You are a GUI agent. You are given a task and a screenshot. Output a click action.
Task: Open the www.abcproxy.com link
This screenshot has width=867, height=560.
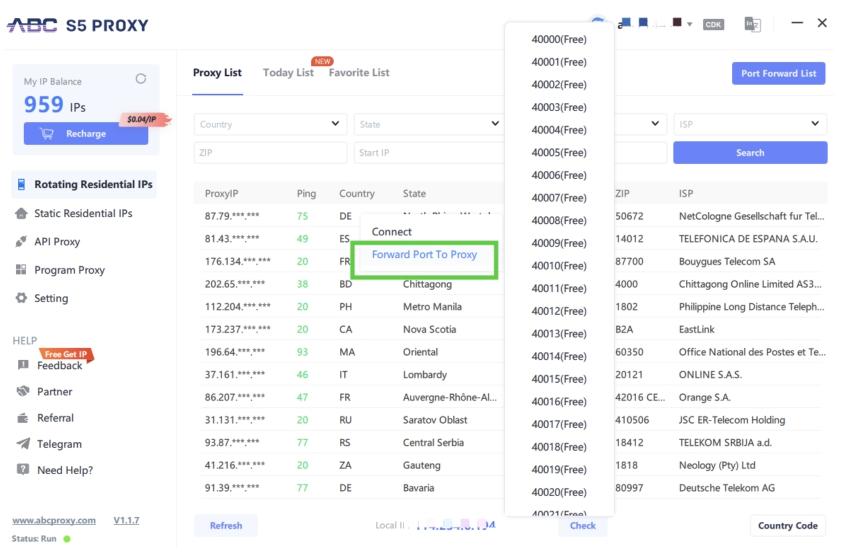(54, 520)
